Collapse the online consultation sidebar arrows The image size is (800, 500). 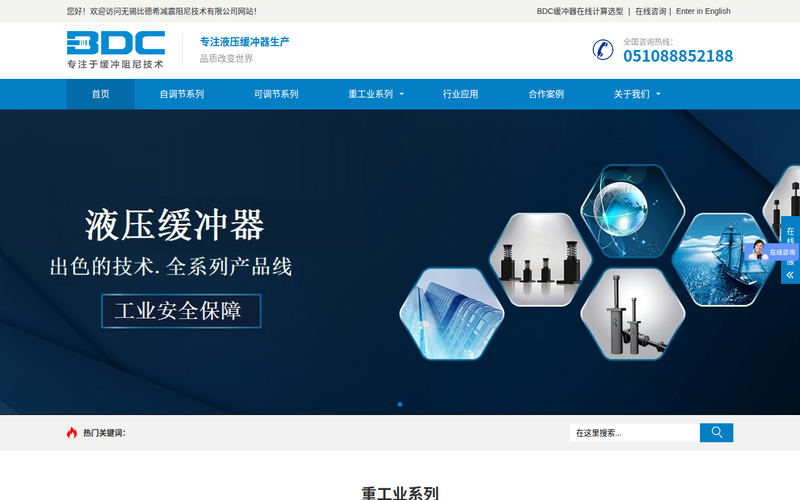pos(790,275)
